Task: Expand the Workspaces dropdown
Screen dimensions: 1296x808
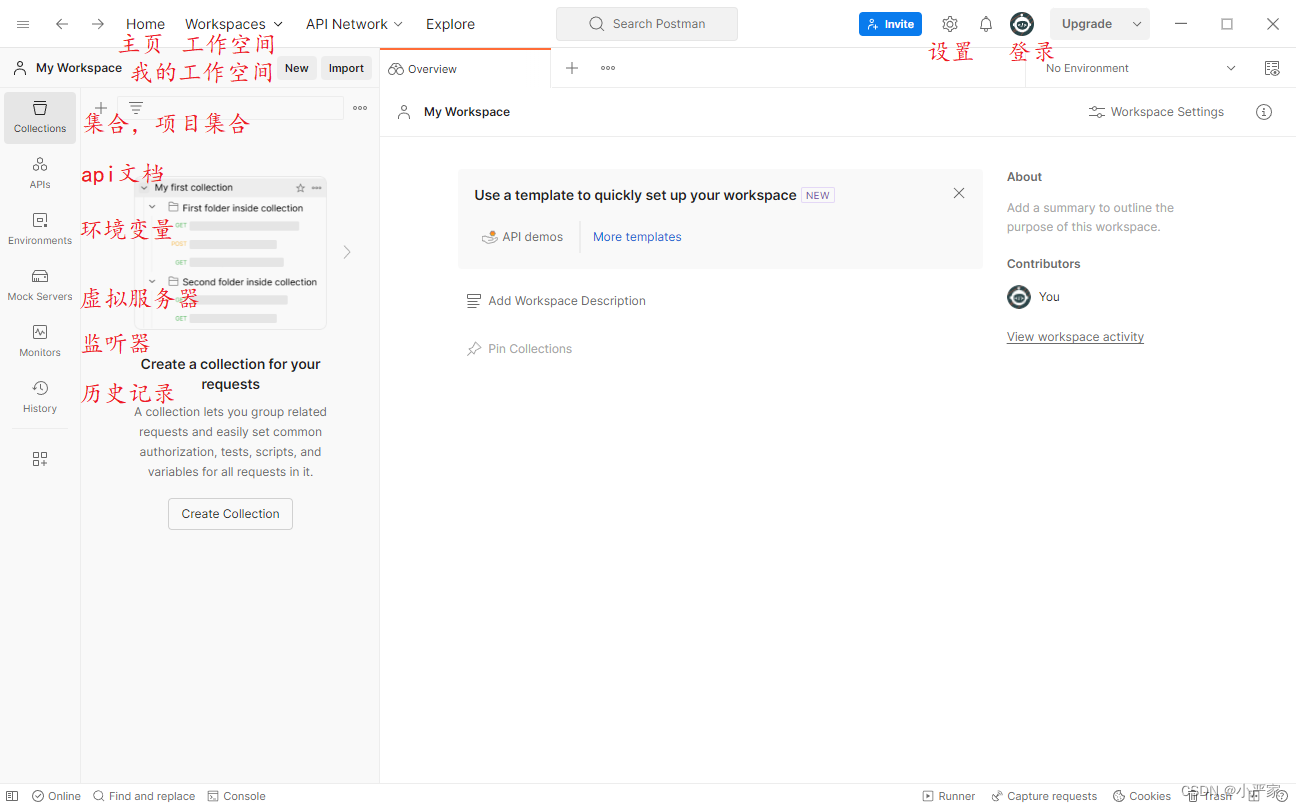Action: [x=234, y=24]
